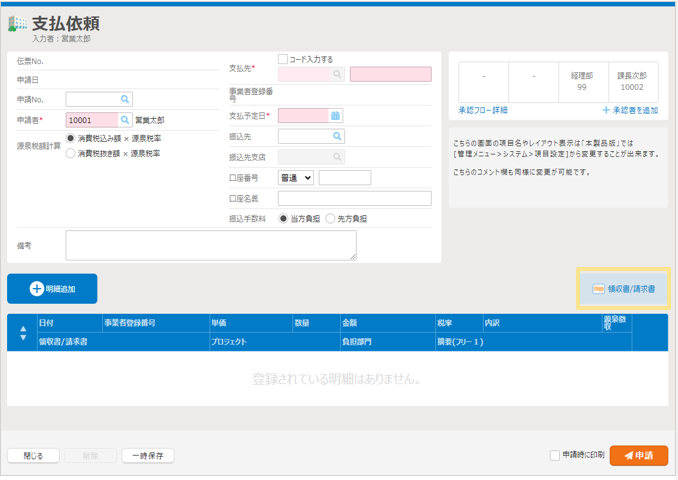This screenshot has height=480, width=678.
Task: Click the search icon next to 申請者
Action: coord(125,120)
